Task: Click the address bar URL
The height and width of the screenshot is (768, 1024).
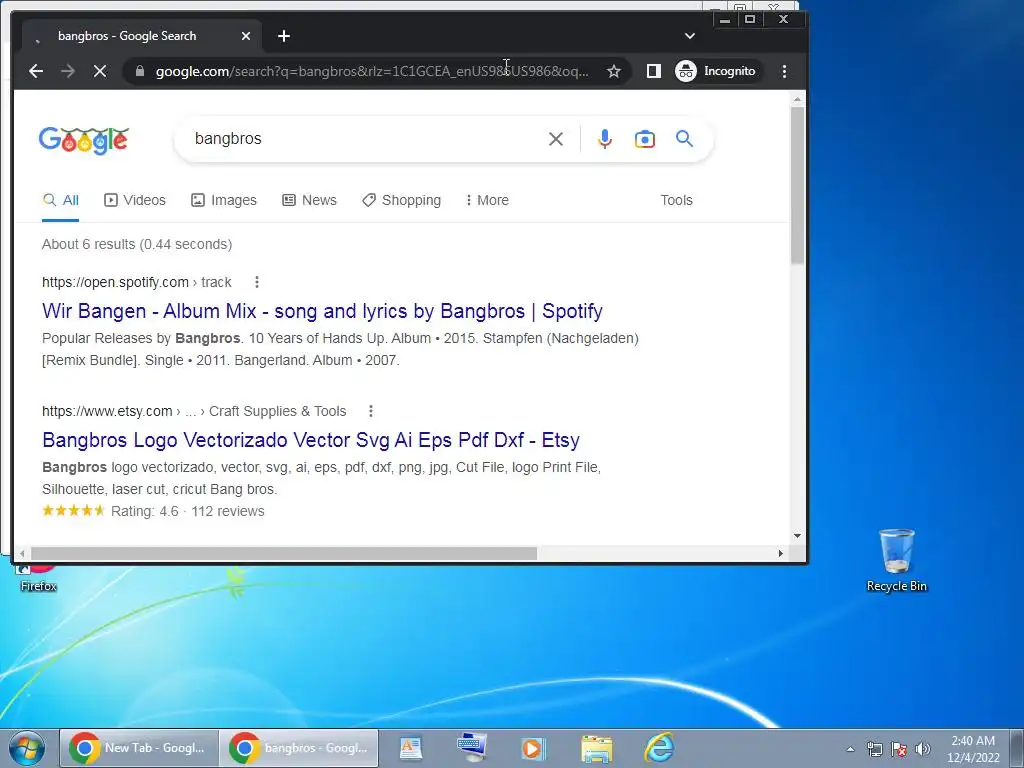Action: point(372,71)
